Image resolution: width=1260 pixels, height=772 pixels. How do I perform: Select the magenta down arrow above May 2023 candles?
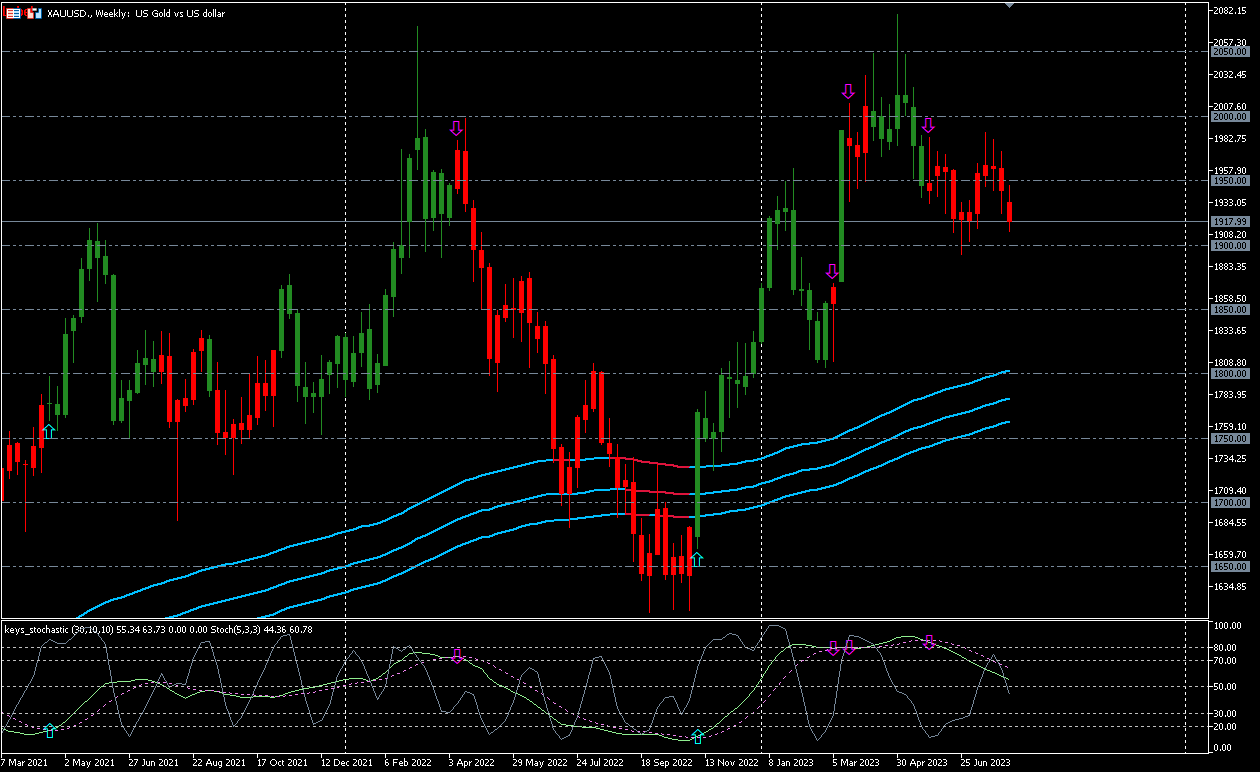tap(928, 124)
